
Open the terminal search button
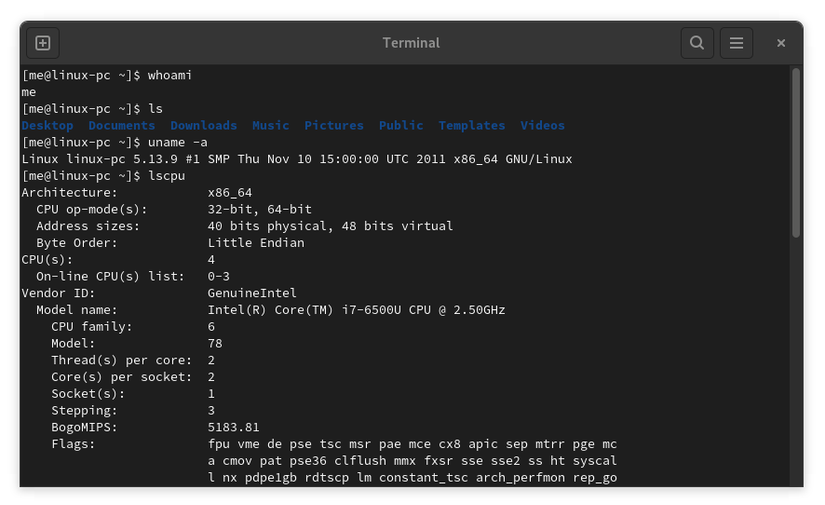pyautogui.click(x=697, y=43)
